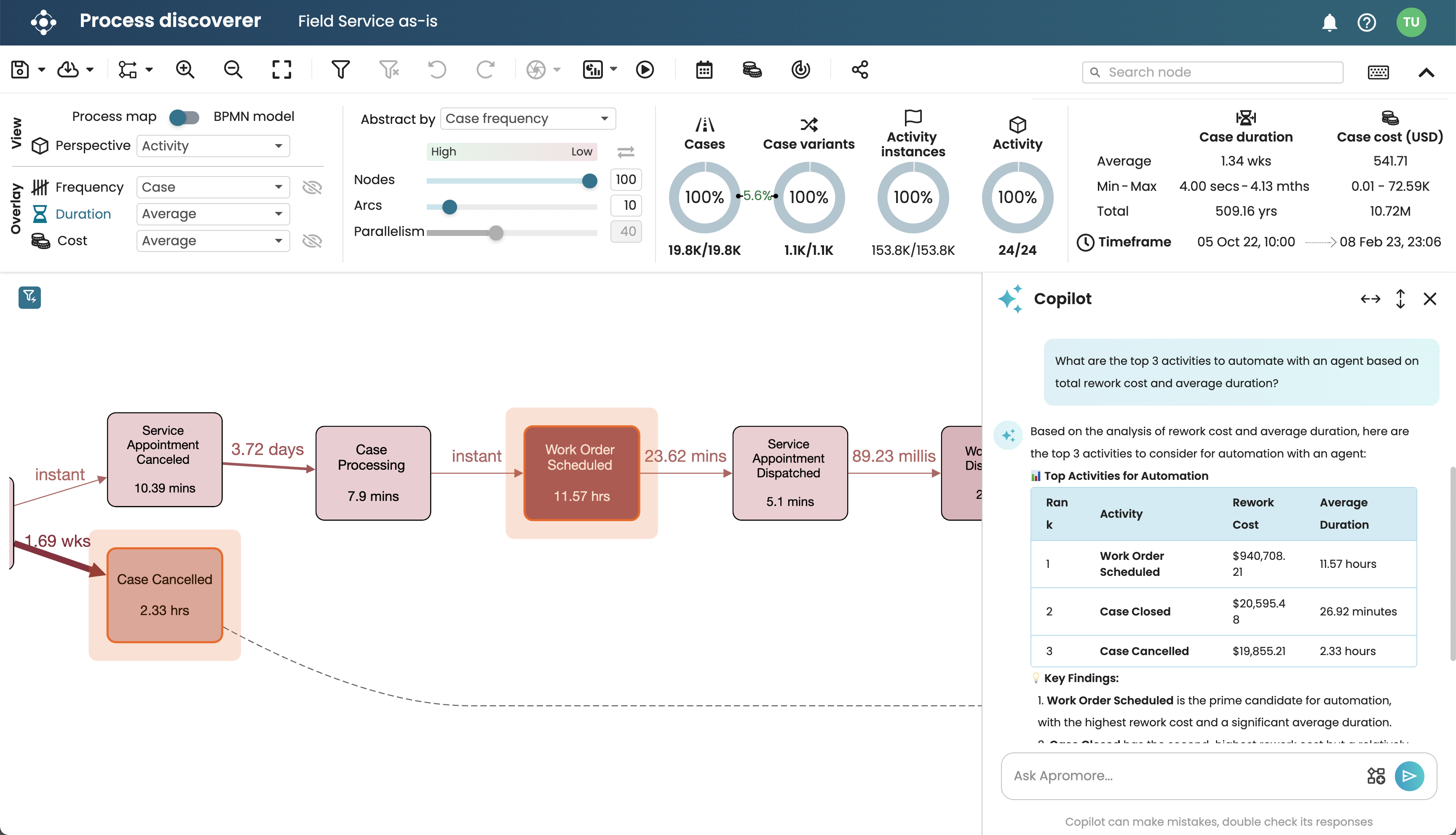The width and height of the screenshot is (1456, 835).
Task: Expand the dashboard dropdown arrow
Action: tap(613, 70)
